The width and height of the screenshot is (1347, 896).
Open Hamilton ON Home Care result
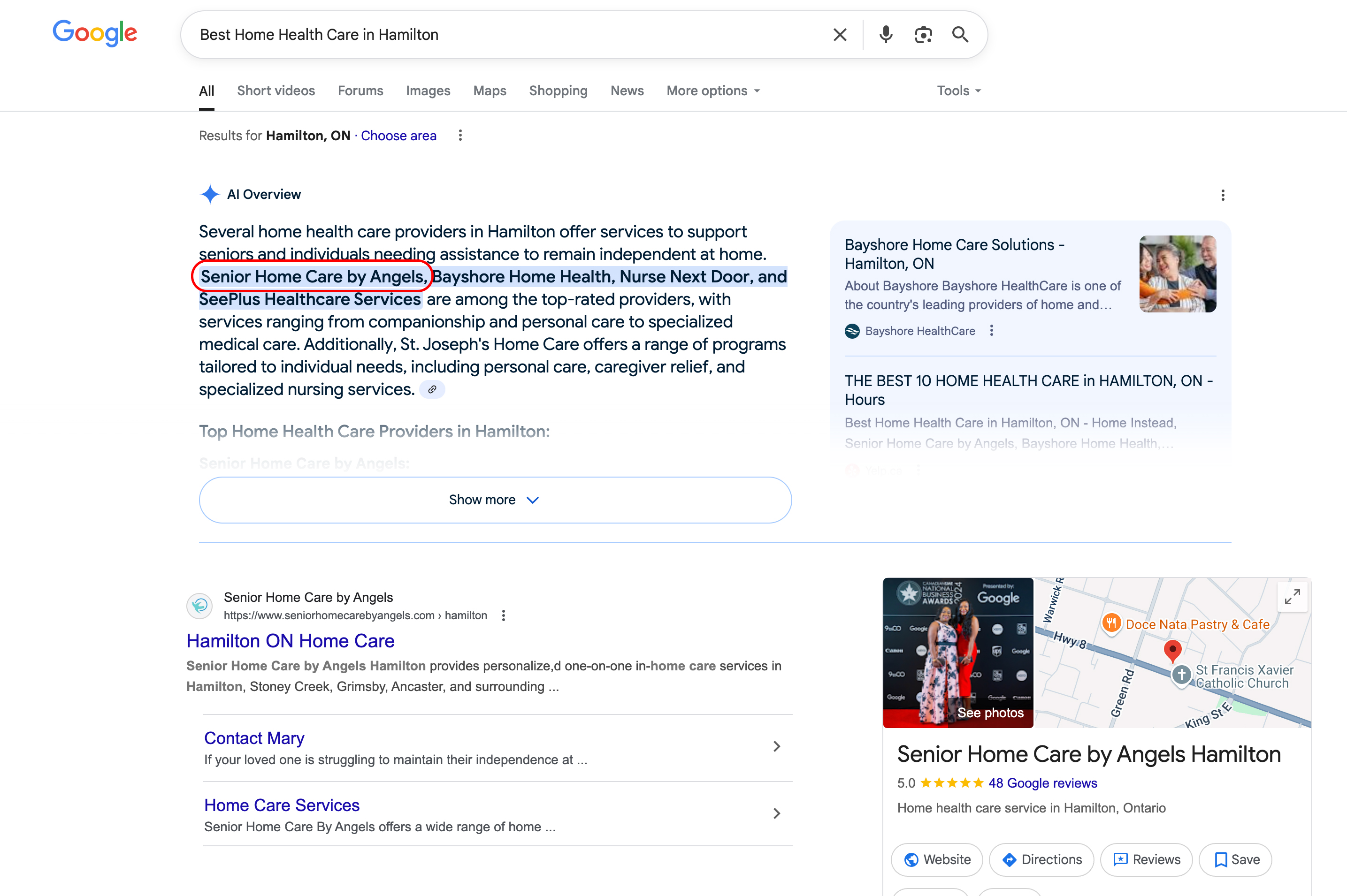(x=291, y=641)
